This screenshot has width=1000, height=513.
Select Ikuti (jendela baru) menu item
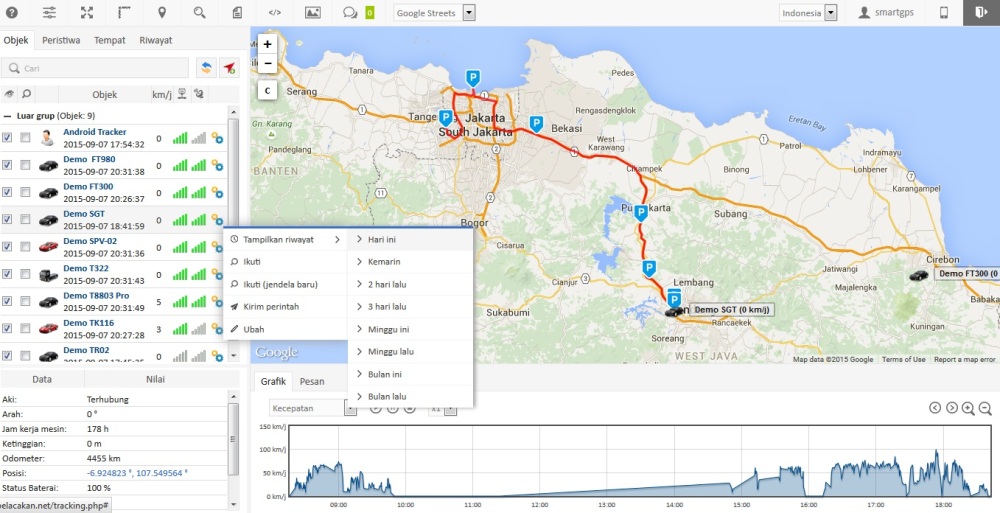(x=285, y=284)
